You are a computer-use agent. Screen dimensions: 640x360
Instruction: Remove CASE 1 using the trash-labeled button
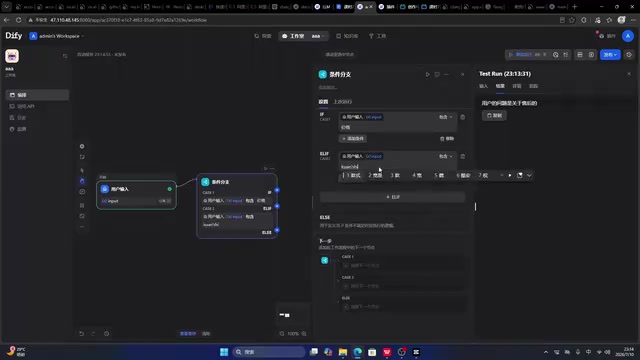447,139
